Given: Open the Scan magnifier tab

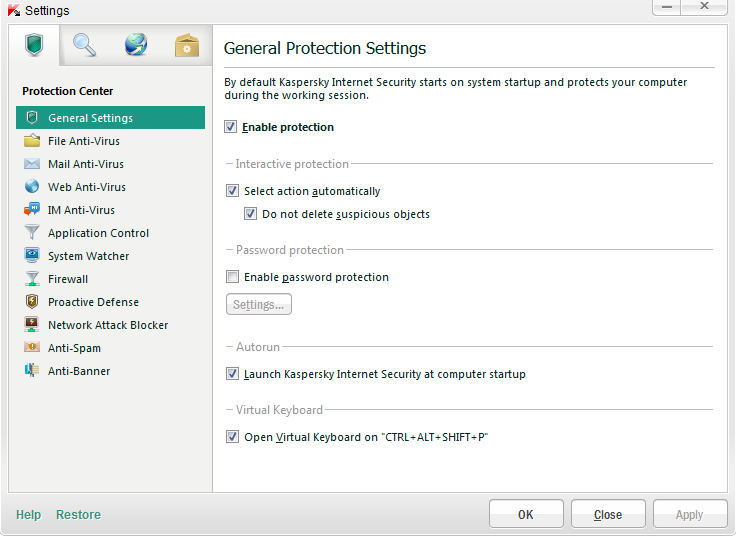Looking at the screenshot, I should [84, 45].
